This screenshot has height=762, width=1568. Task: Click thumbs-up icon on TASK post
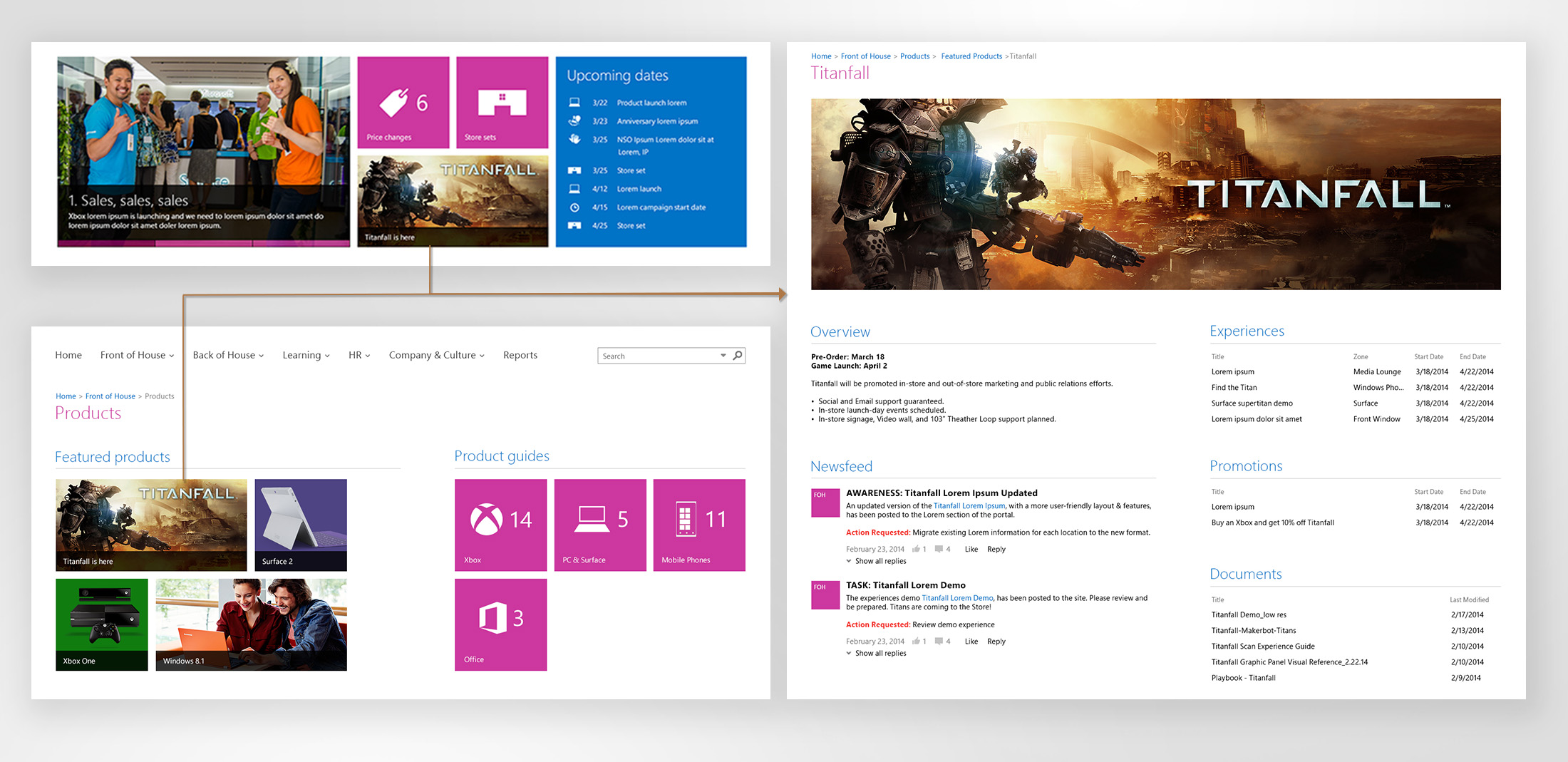click(x=916, y=641)
